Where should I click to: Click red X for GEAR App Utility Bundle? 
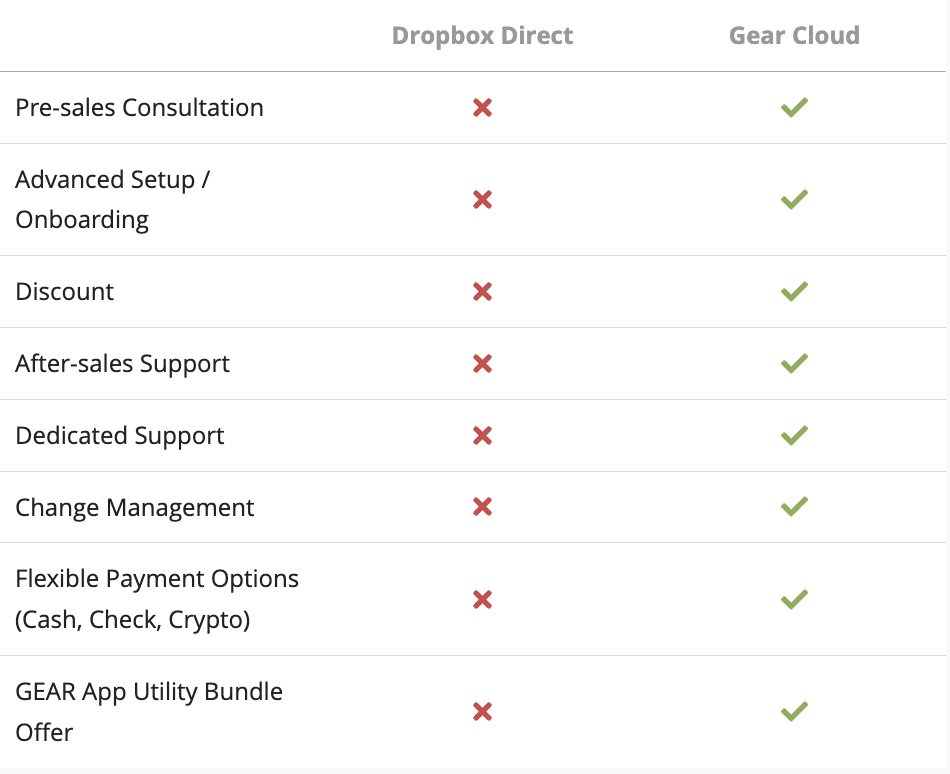(x=482, y=712)
